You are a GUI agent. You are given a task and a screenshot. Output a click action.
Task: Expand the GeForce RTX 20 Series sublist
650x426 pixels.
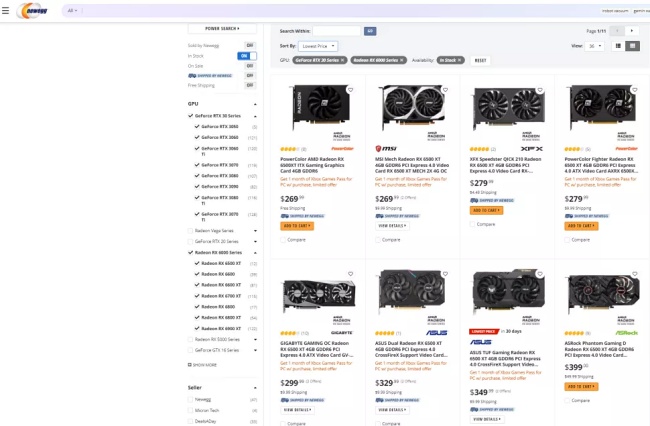point(255,242)
